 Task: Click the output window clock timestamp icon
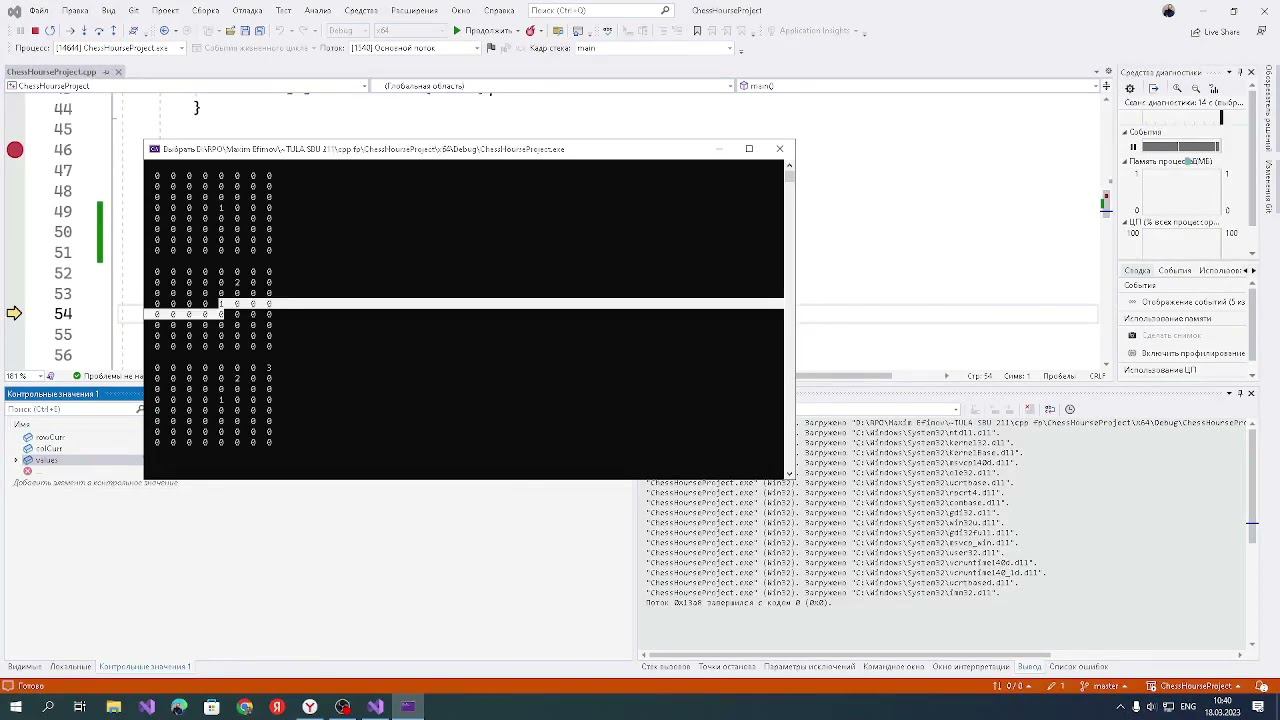pyautogui.click(x=1070, y=409)
